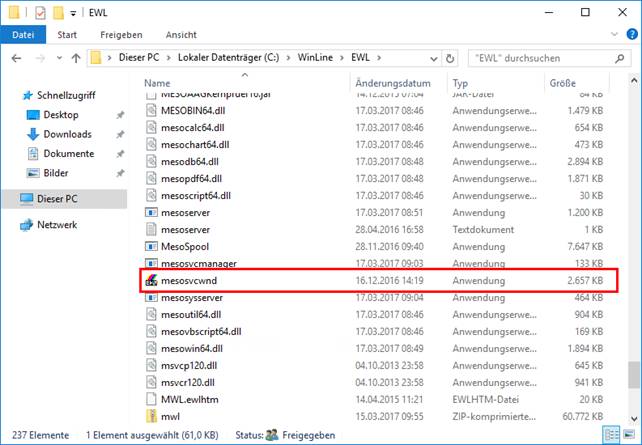Navigate back with the back arrow
Image resolution: width=642 pixels, height=445 pixels.
pos(15,58)
